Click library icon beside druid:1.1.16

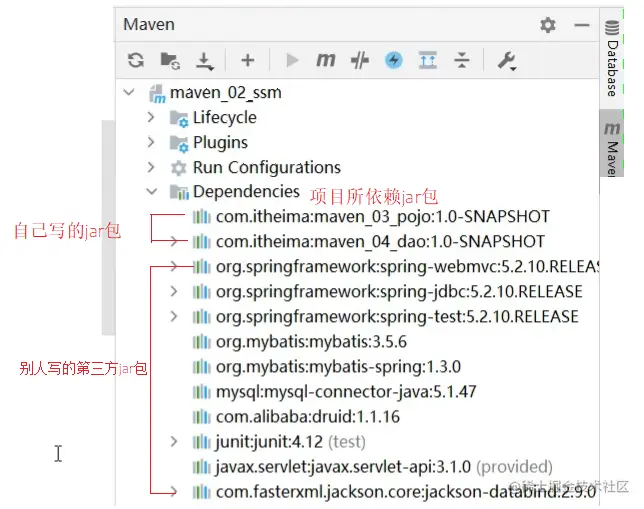[x=202, y=417]
